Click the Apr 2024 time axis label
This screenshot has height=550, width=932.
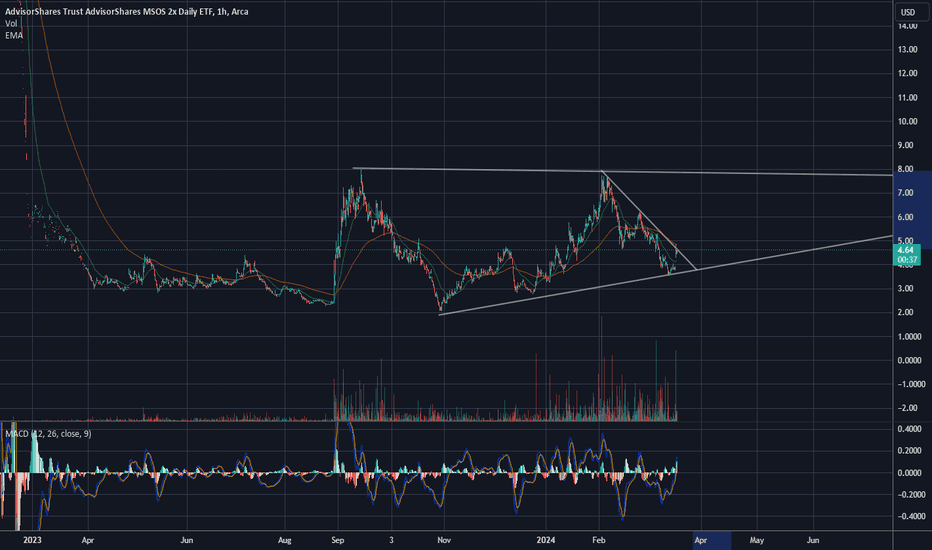[701, 540]
